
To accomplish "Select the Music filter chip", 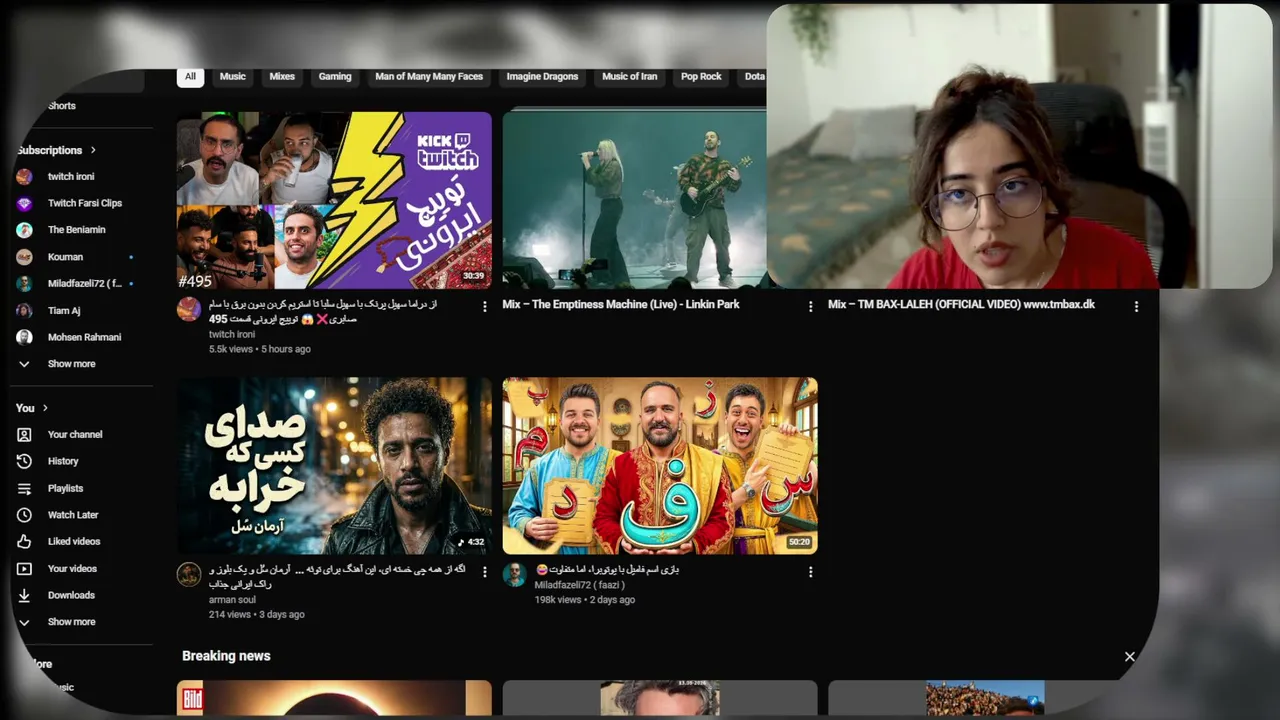I will [233, 77].
